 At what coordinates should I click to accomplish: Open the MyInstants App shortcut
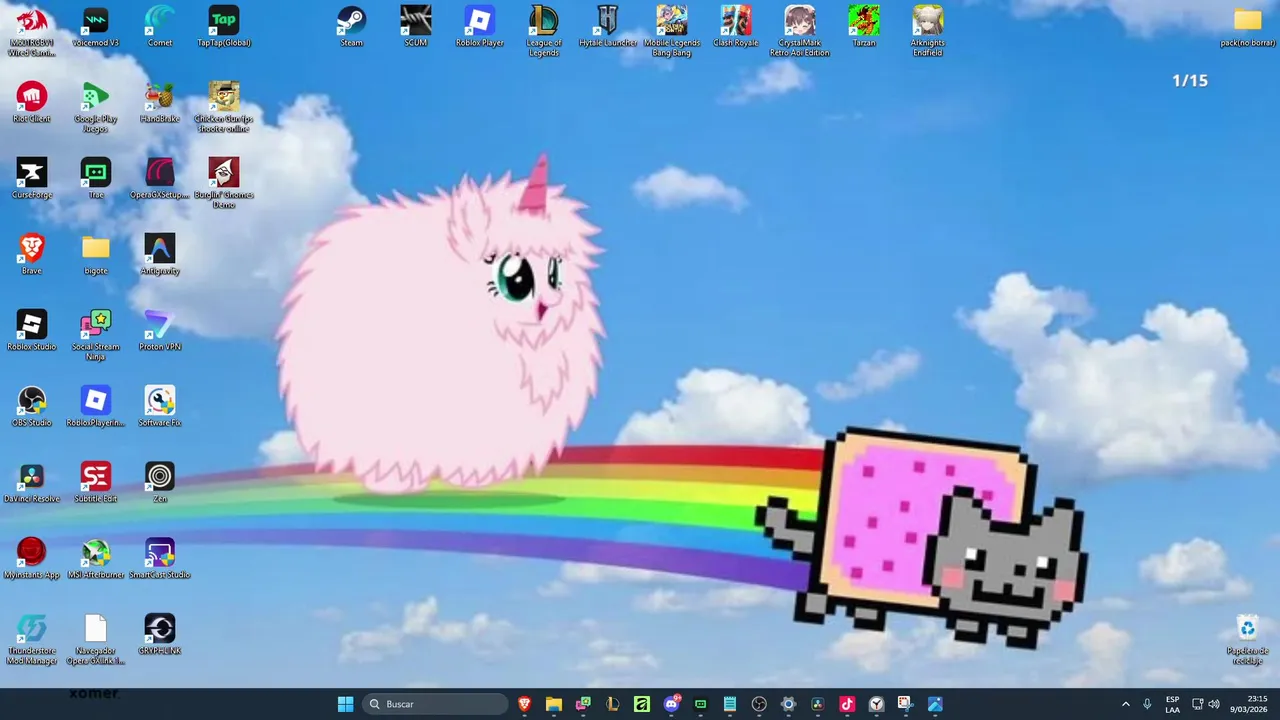(31, 559)
